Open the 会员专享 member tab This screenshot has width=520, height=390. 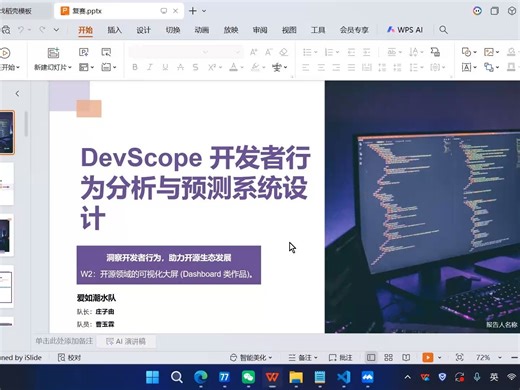pyautogui.click(x=354, y=30)
